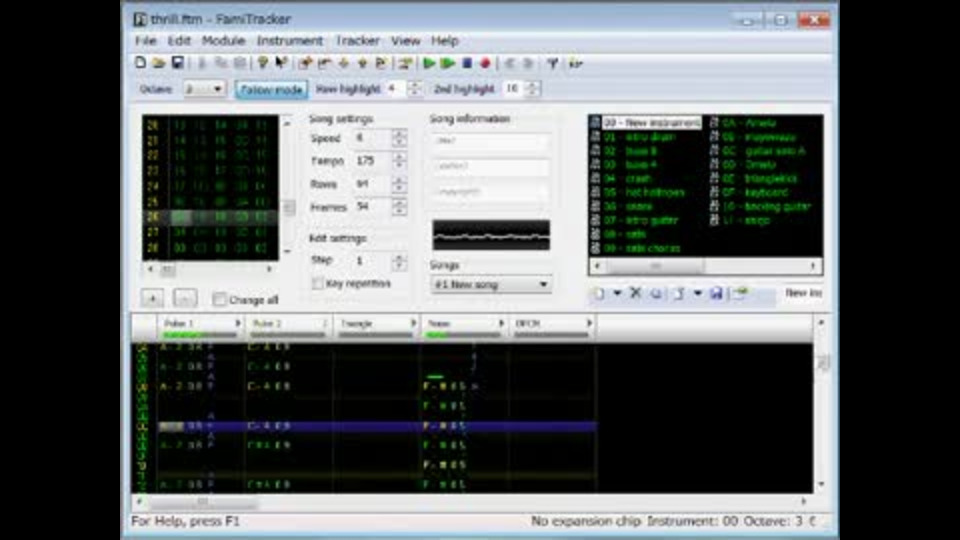Click the arrow on the Noise channel header
The image size is (960, 540).
click(x=502, y=323)
